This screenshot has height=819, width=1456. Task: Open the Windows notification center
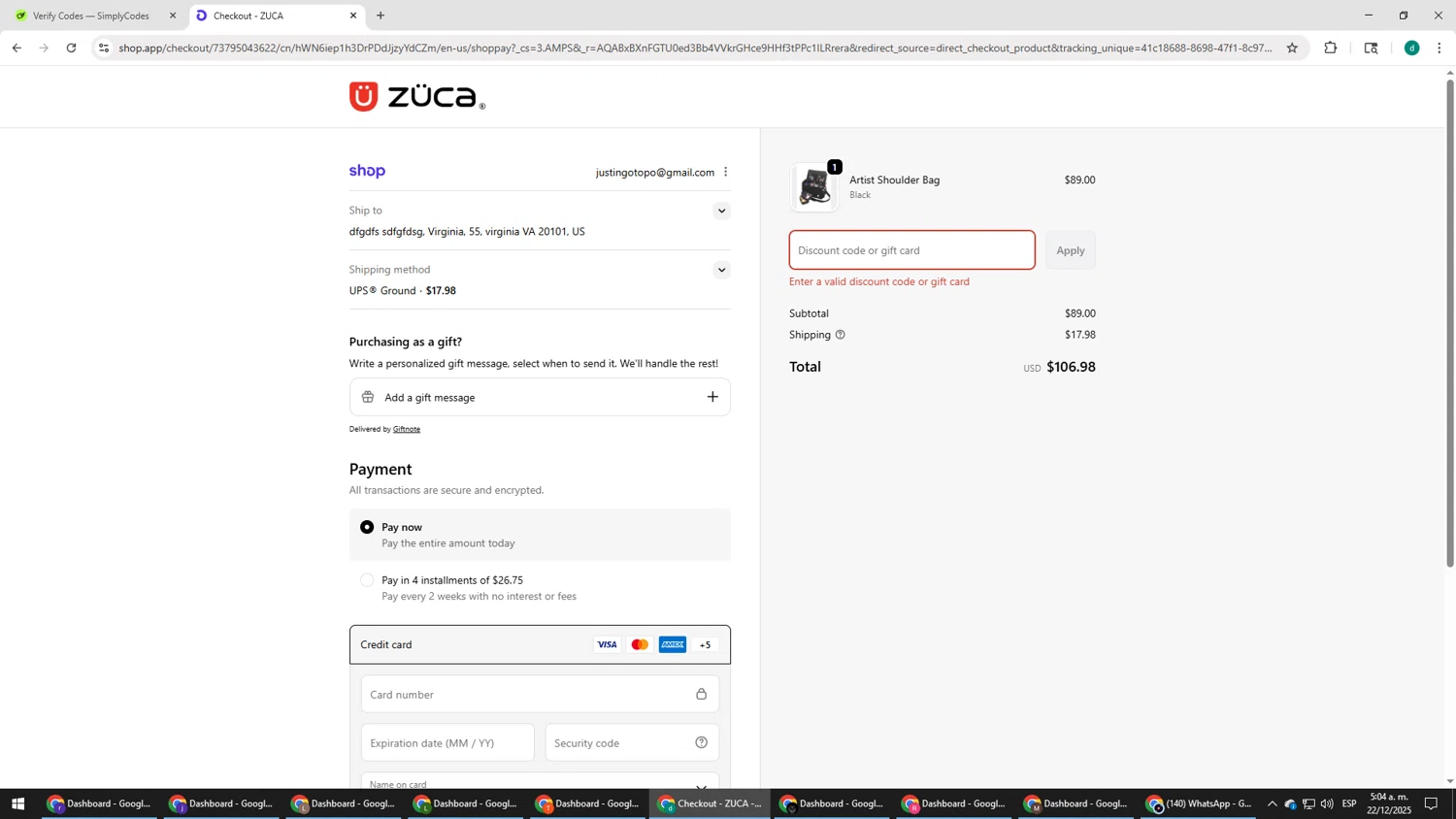tap(1432, 803)
